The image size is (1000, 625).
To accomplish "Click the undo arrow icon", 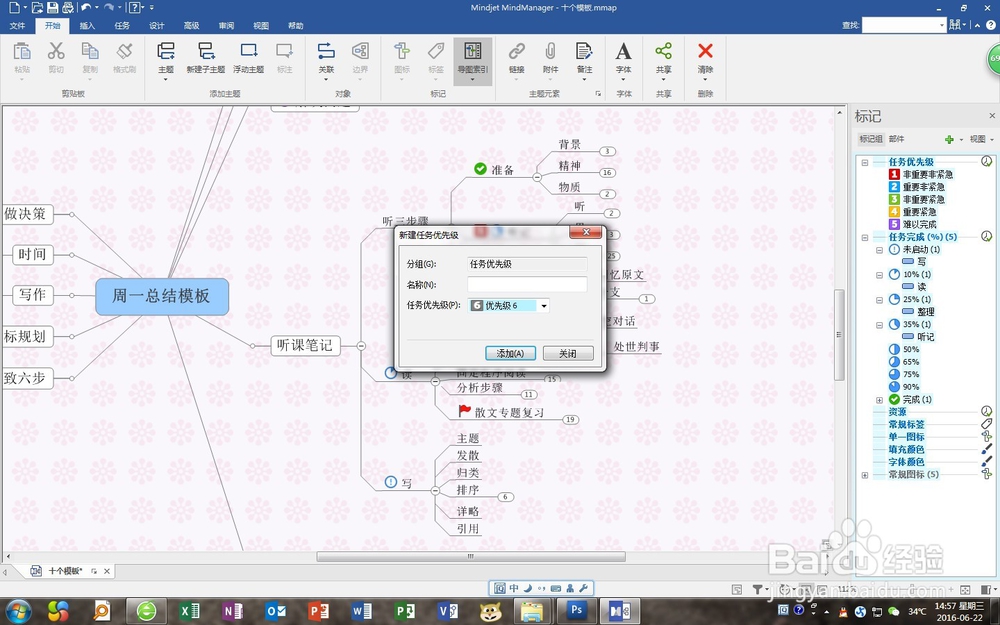I will pyautogui.click(x=85, y=8).
